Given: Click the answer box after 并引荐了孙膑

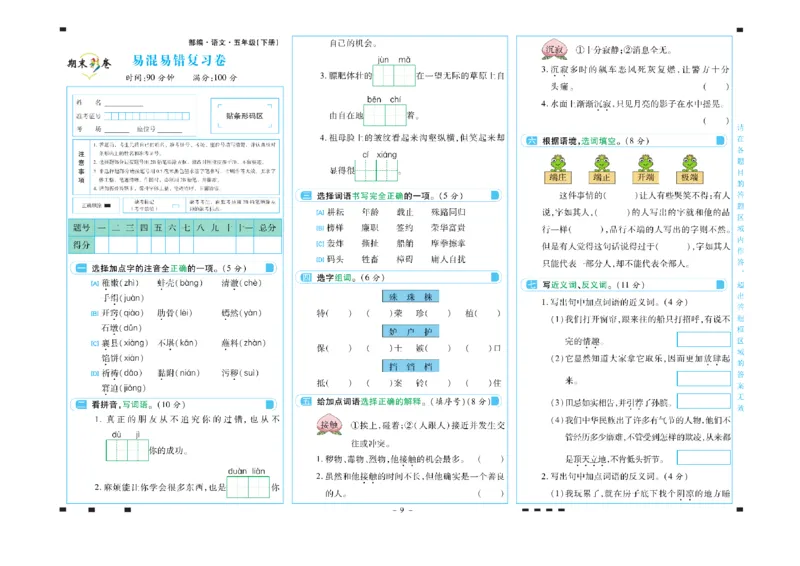Looking at the screenshot, I should (x=704, y=402).
